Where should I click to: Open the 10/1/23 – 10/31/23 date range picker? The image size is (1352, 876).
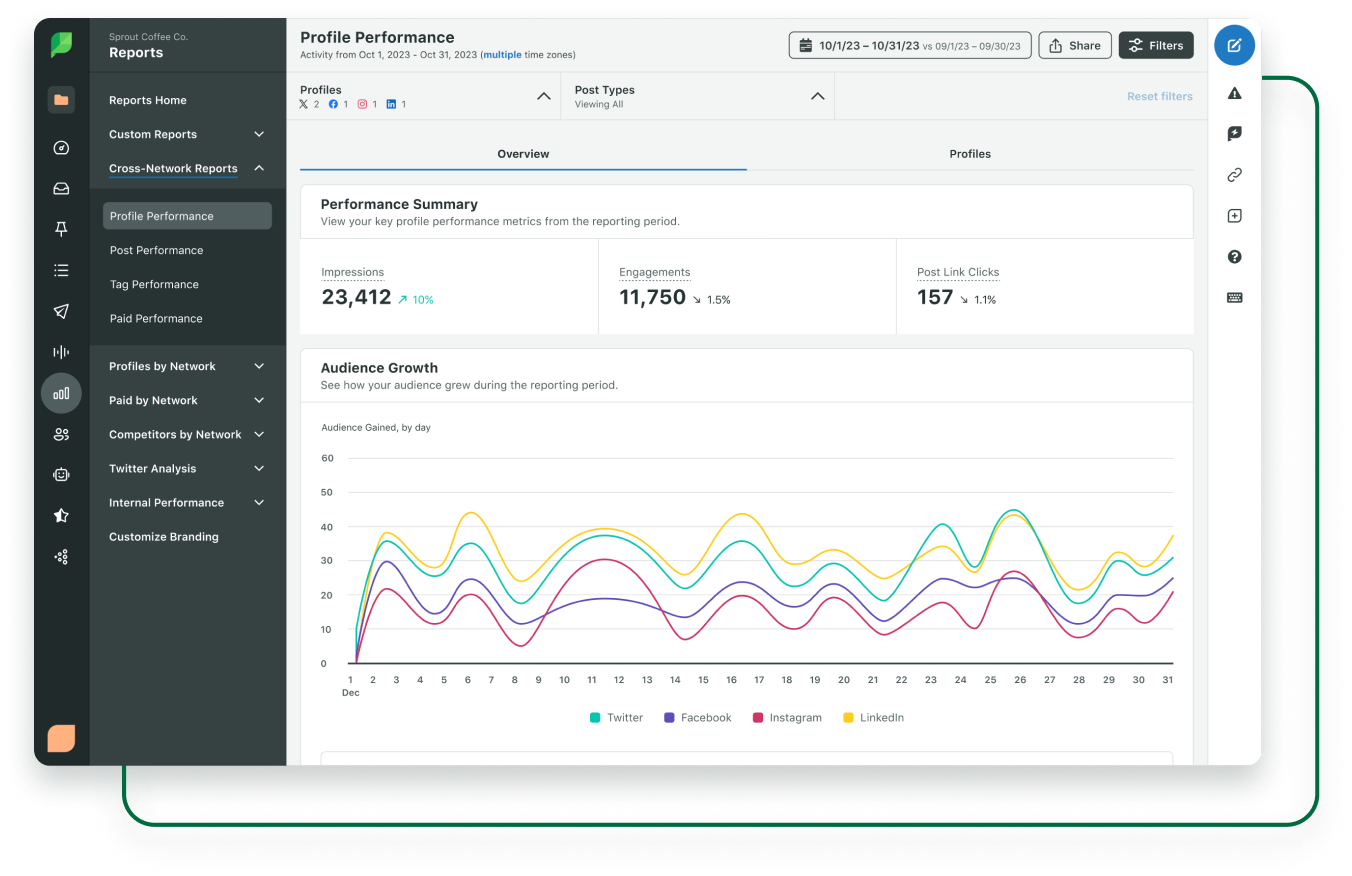tap(910, 45)
